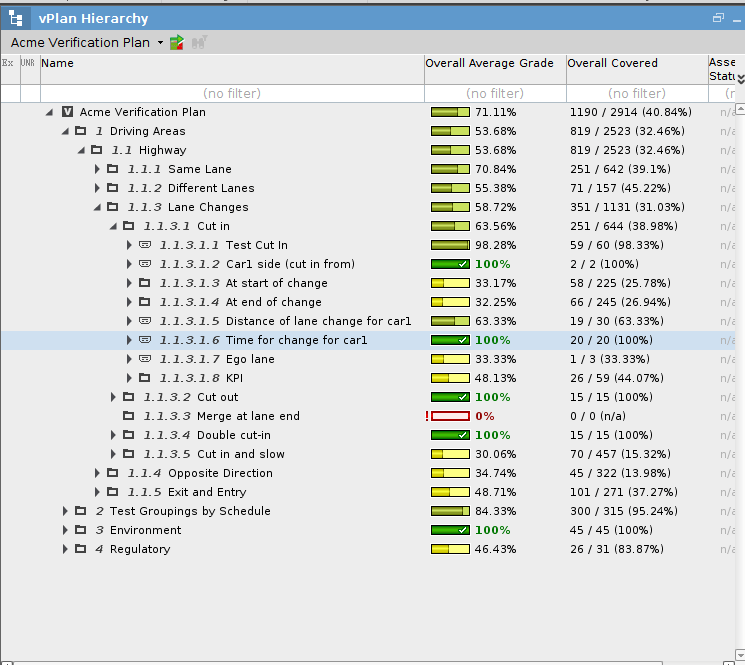The height and width of the screenshot is (665, 745).
Task: Click the Test Cut In item icon
Action: (x=145, y=245)
